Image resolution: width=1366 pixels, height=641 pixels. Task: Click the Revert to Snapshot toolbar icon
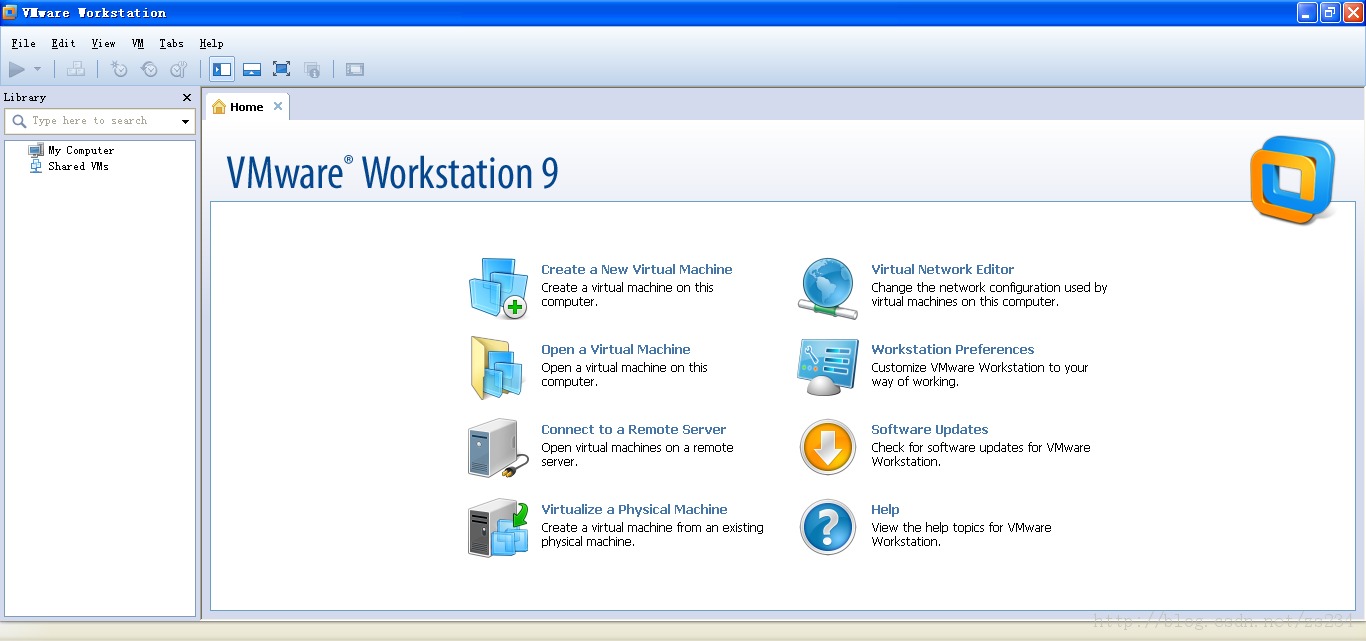coord(149,69)
